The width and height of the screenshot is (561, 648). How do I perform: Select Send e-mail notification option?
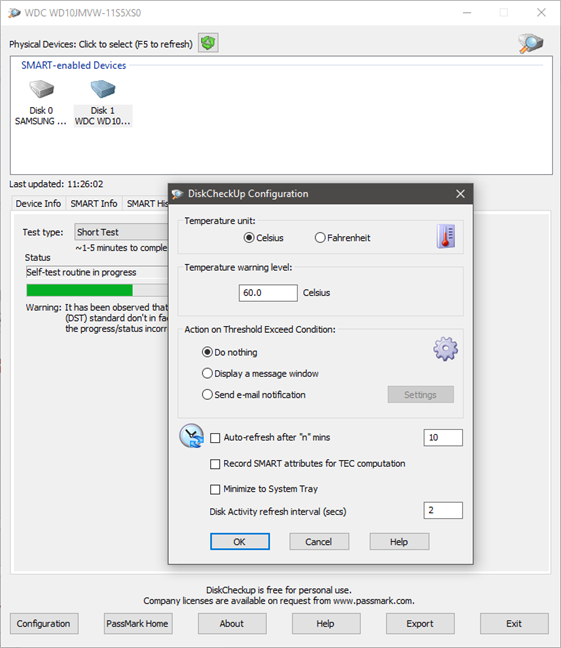click(207, 395)
